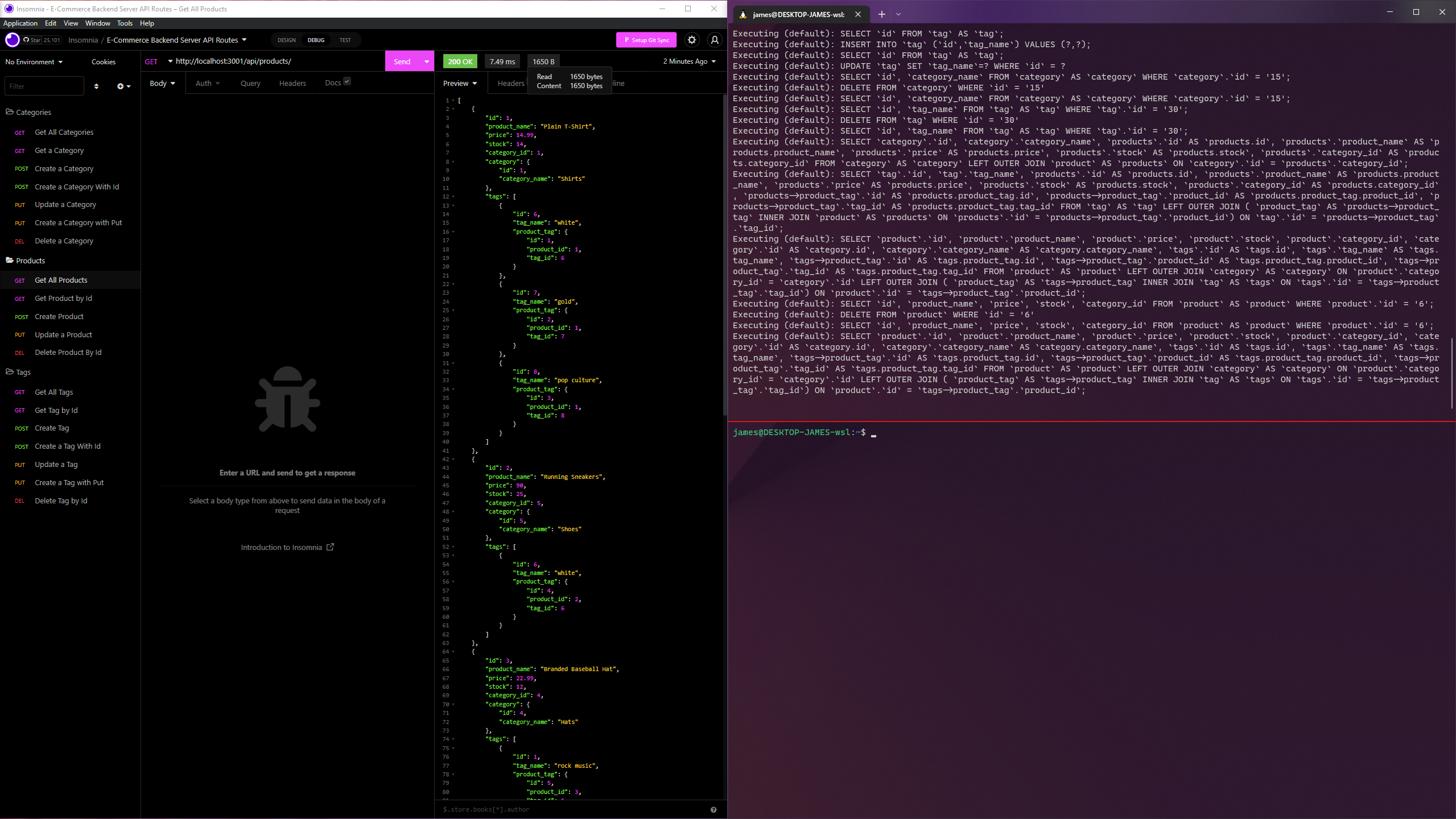Click the Insomnia purple logo icon
Viewport: 1456px width, 819px height.
tap(12, 40)
